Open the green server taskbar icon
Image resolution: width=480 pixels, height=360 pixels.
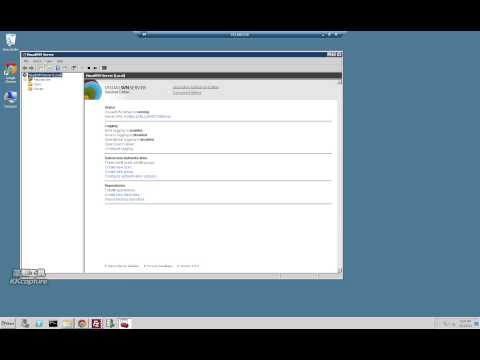click(110, 323)
